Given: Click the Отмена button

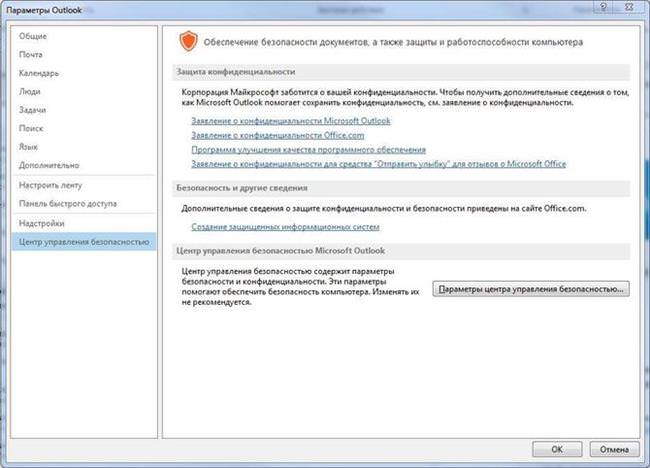Looking at the screenshot, I should [x=614, y=449].
